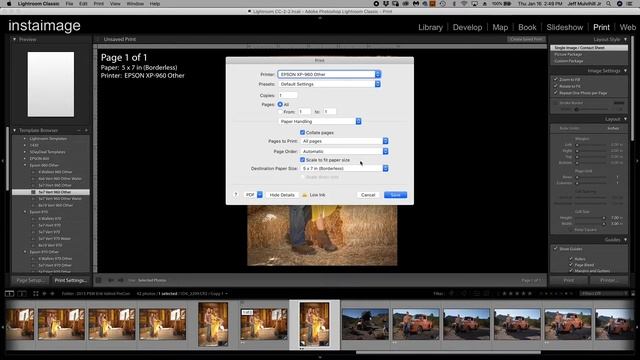The image size is (640, 360).
Task: Switch to the Book module
Action: [x=527, y=27]
